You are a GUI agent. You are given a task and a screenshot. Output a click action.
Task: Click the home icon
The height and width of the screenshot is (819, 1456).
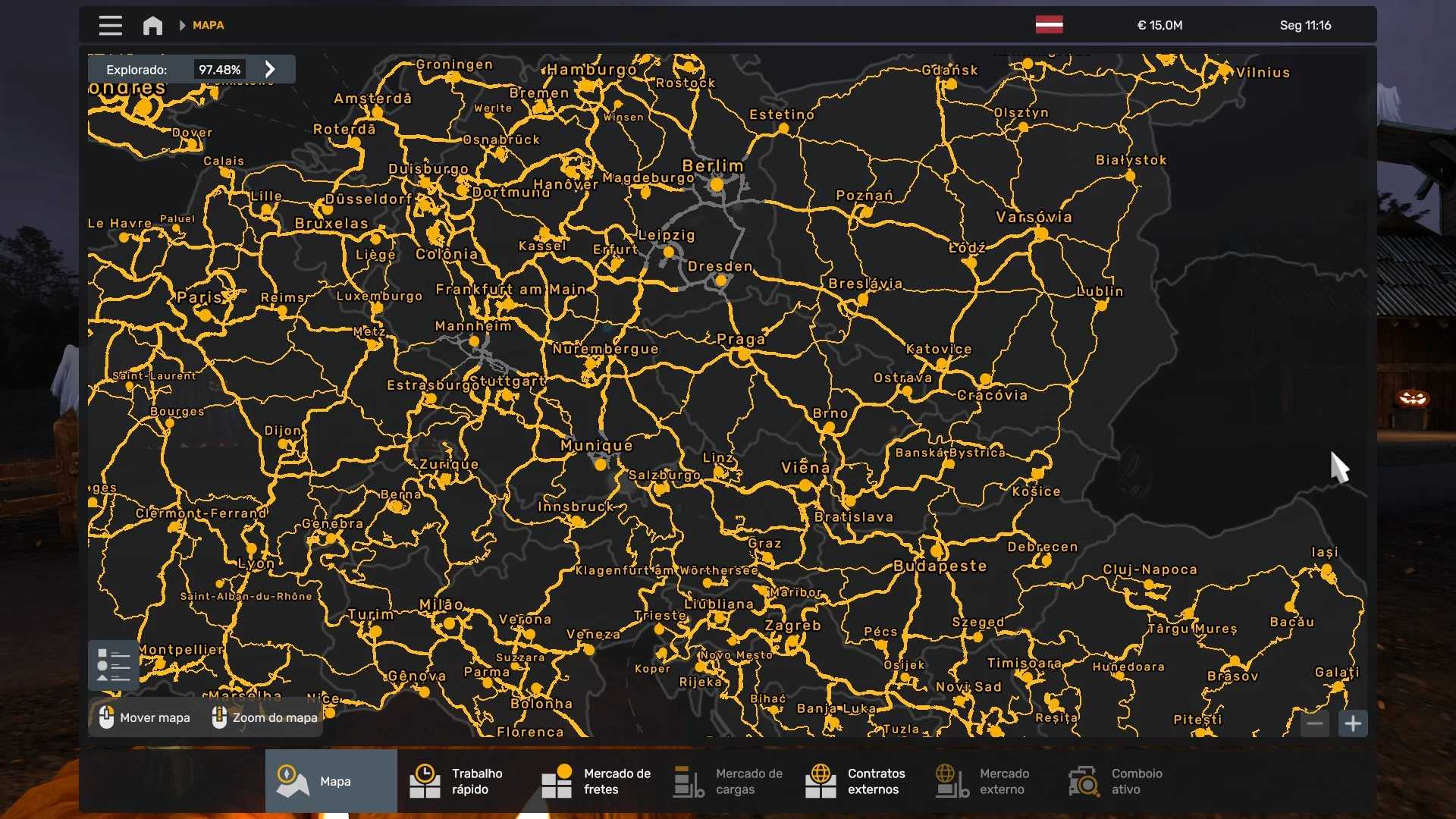coord(152,25)
